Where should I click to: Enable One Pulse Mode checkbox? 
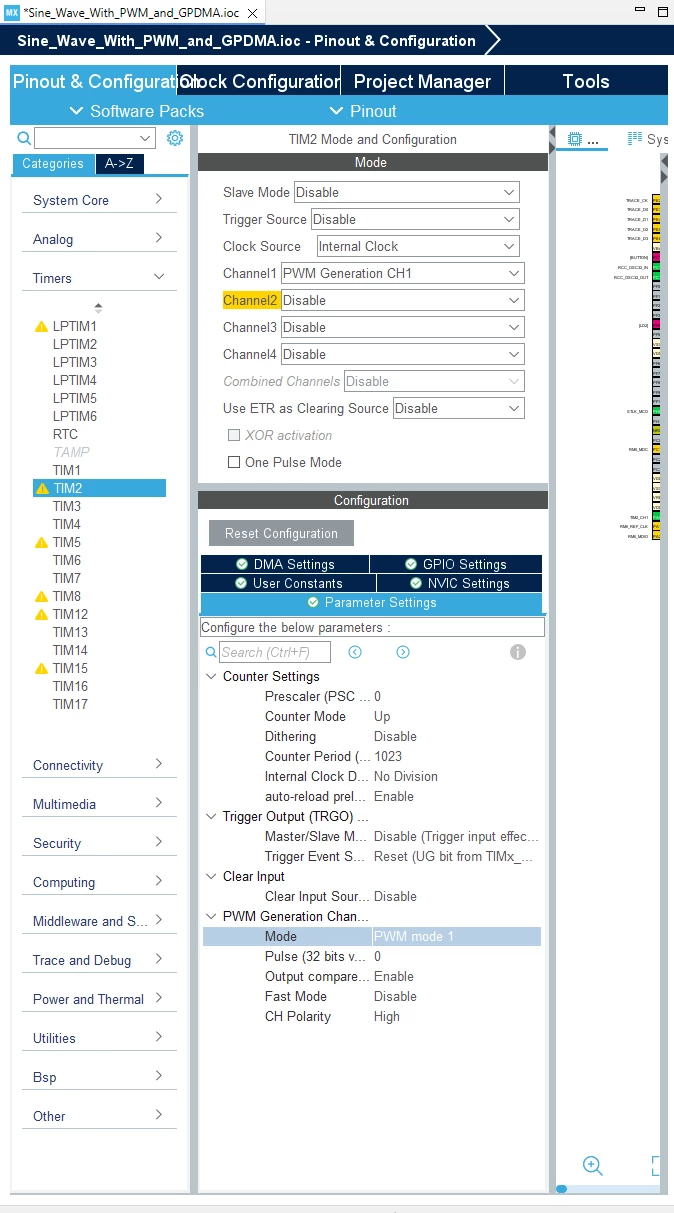[x=234, y=462]
